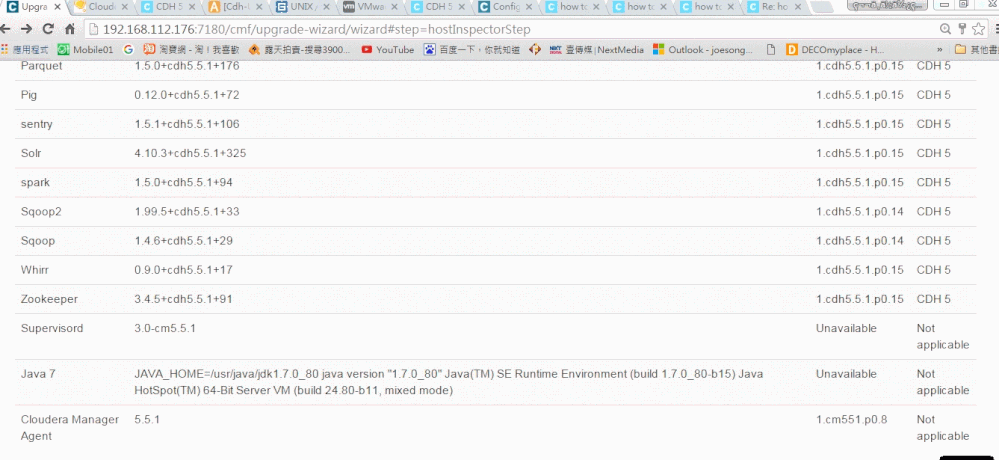The height and width of the screenshot is (460, 999).
Task: Select Cloudera Manager Agent version 5.5.1
Action: (147, 420)
